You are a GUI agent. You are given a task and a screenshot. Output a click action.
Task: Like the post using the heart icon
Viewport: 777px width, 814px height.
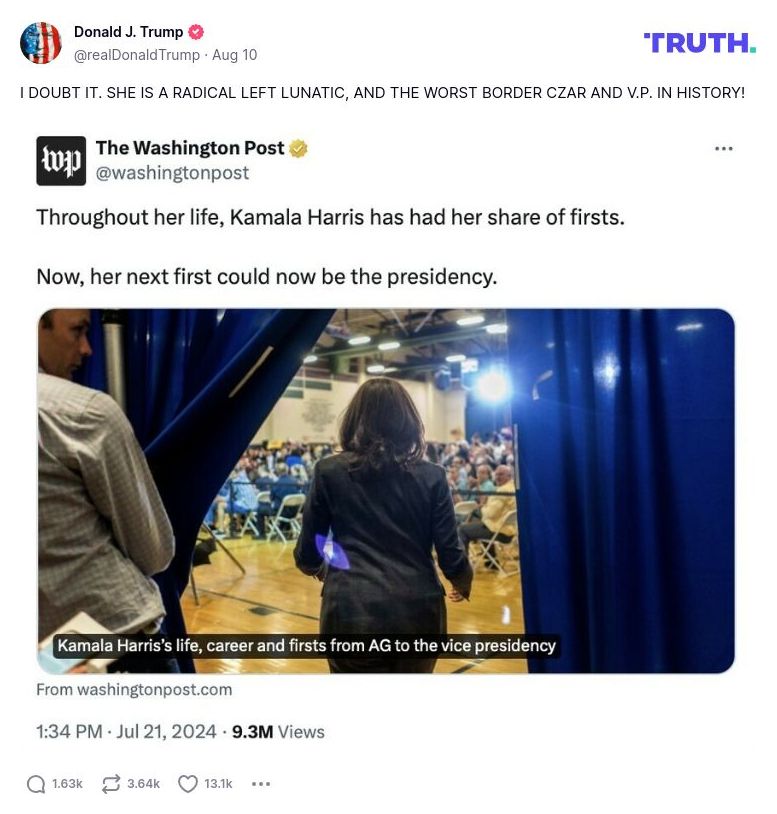click(187, 784)
